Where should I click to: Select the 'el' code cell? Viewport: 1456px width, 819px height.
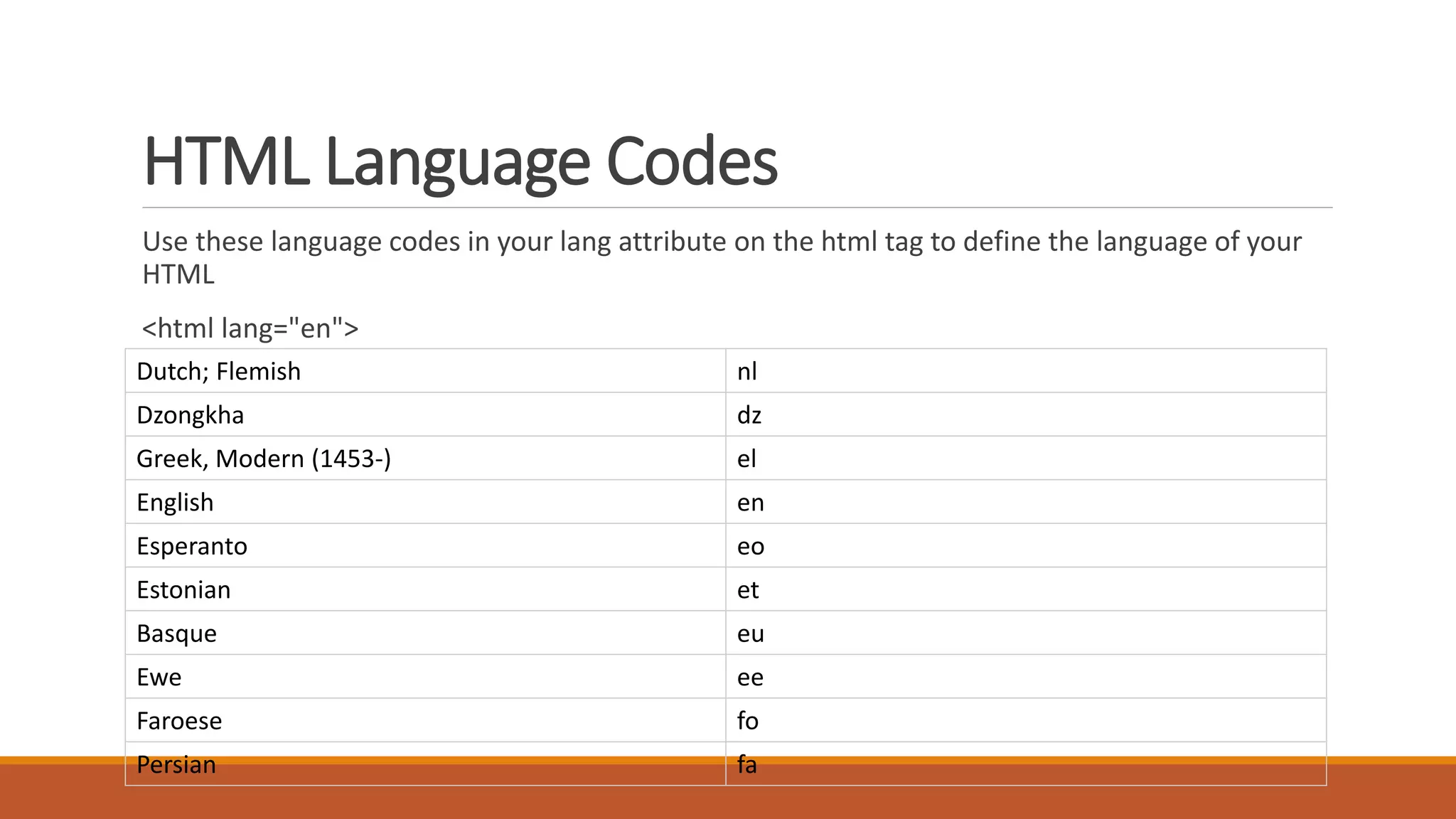(x=1026, y=459)
